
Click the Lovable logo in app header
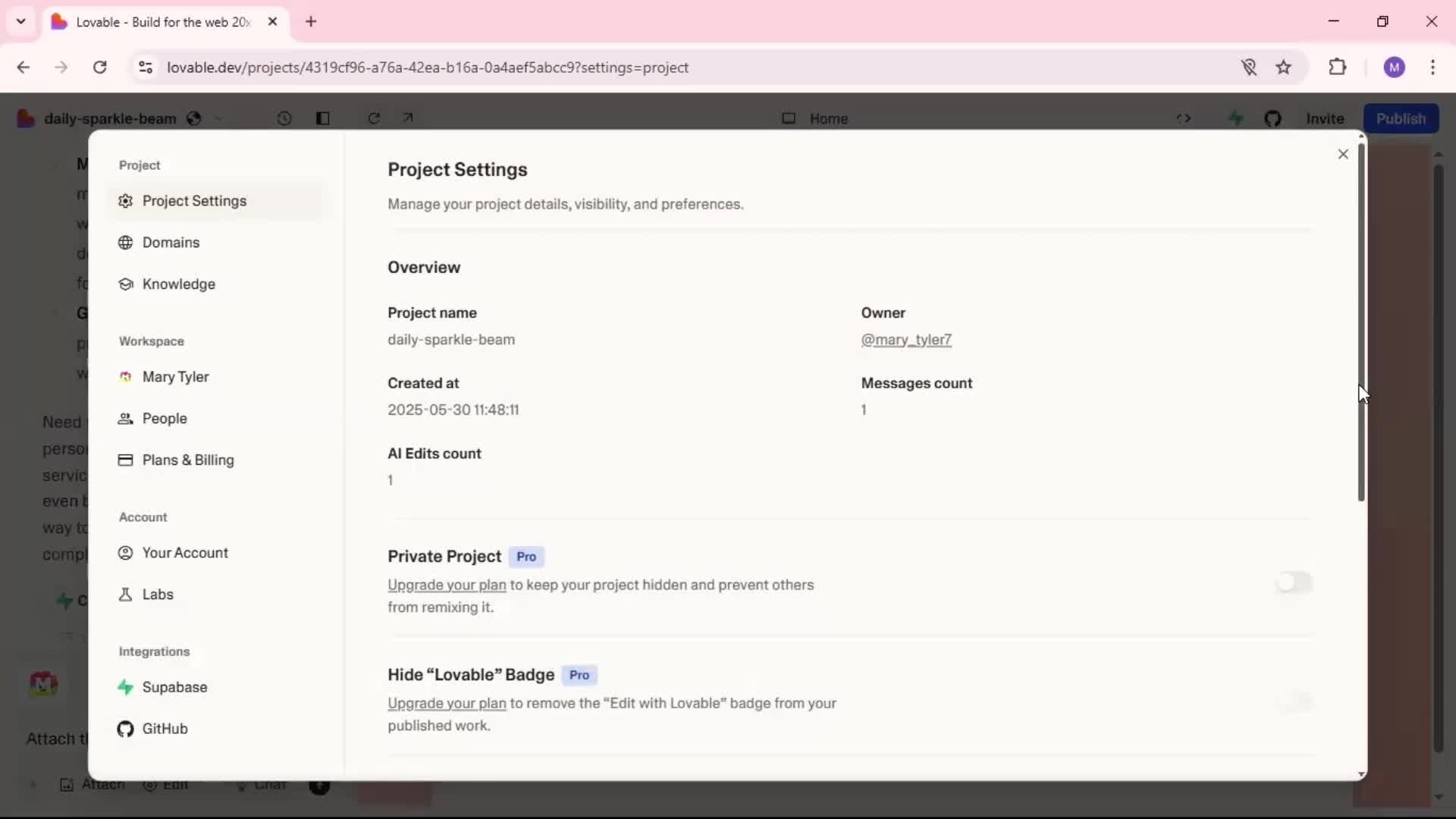[26, 118]
